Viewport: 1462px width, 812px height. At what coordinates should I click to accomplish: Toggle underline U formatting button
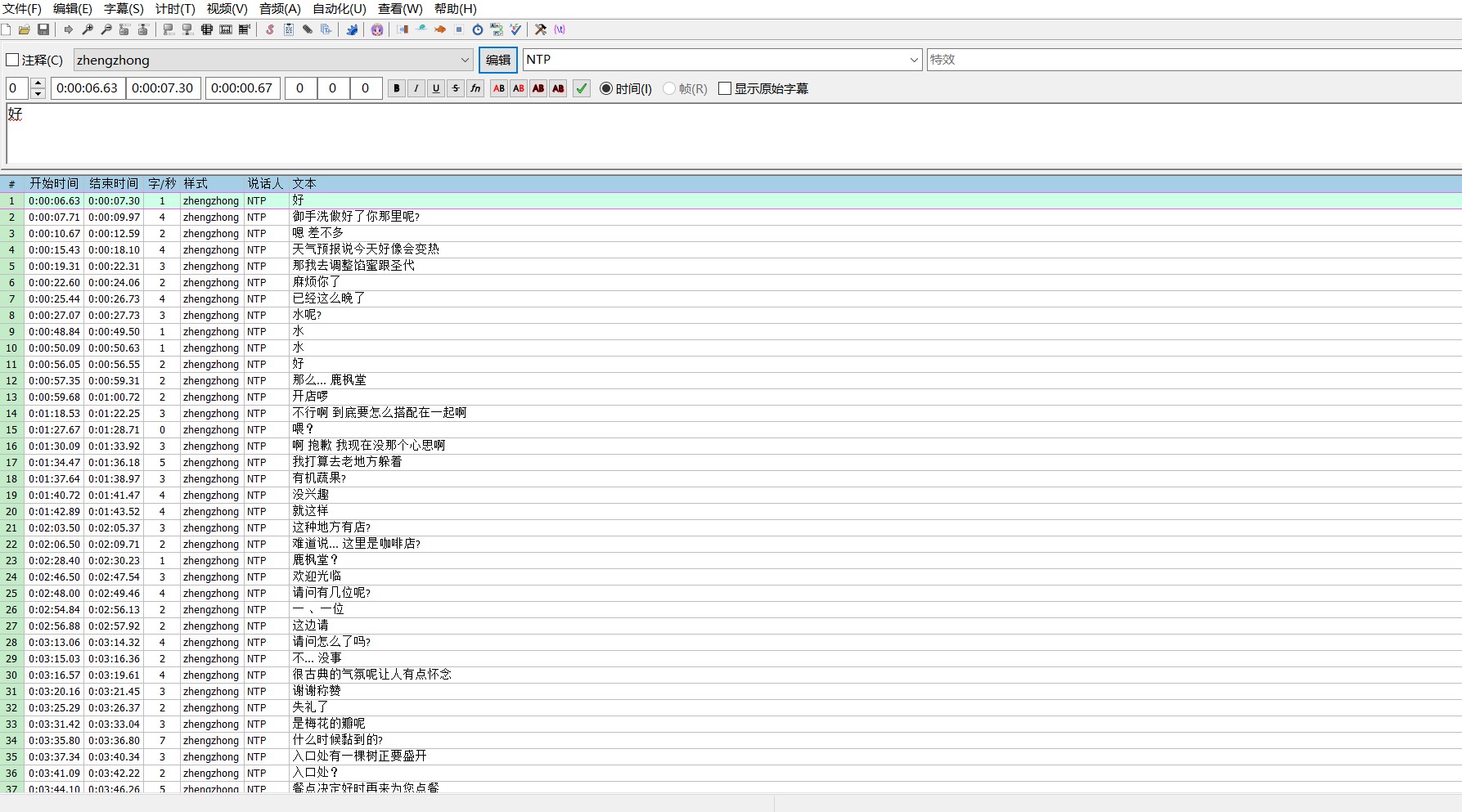(x=436, y=88)
